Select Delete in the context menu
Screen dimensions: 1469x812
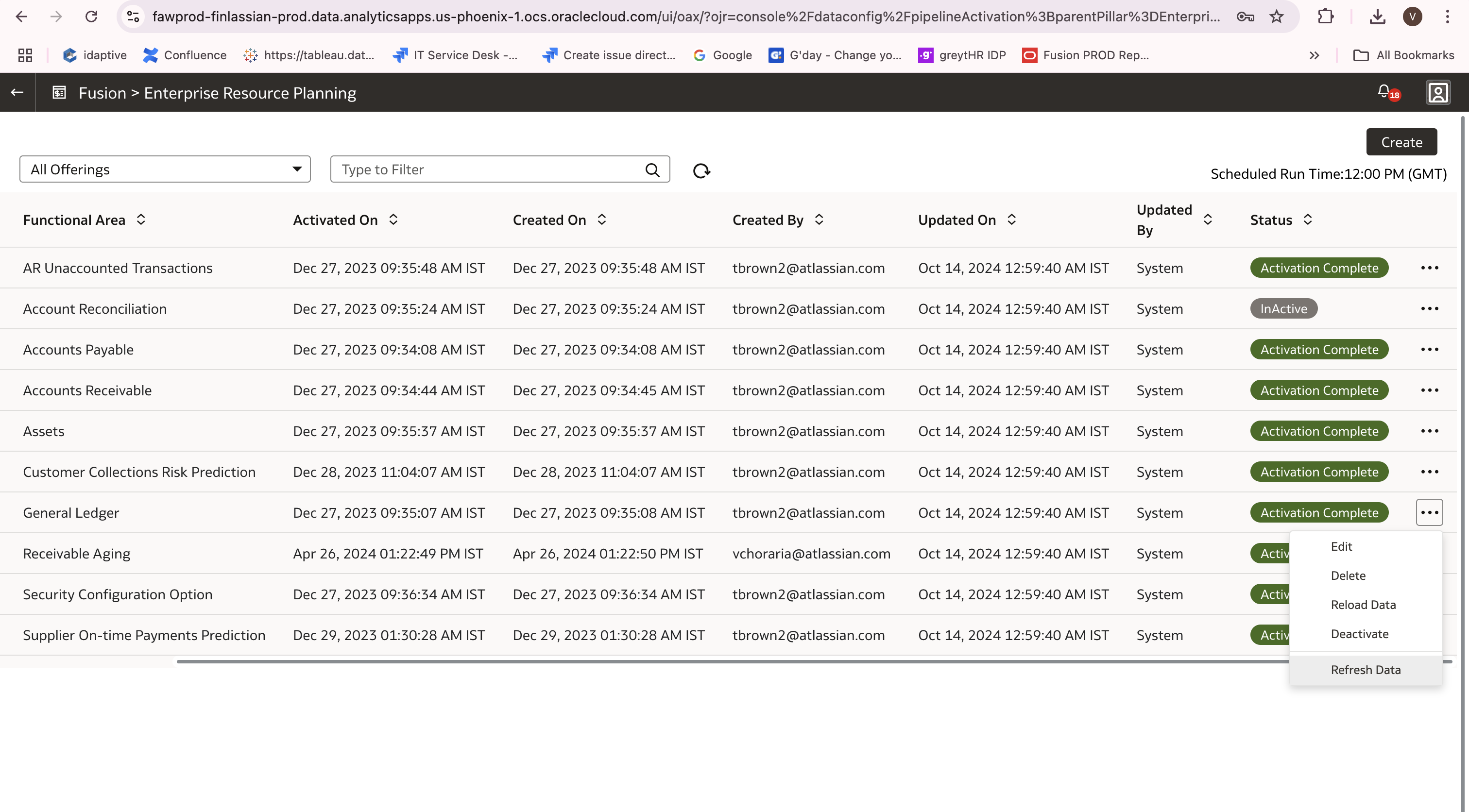(x=1366, y=575)
